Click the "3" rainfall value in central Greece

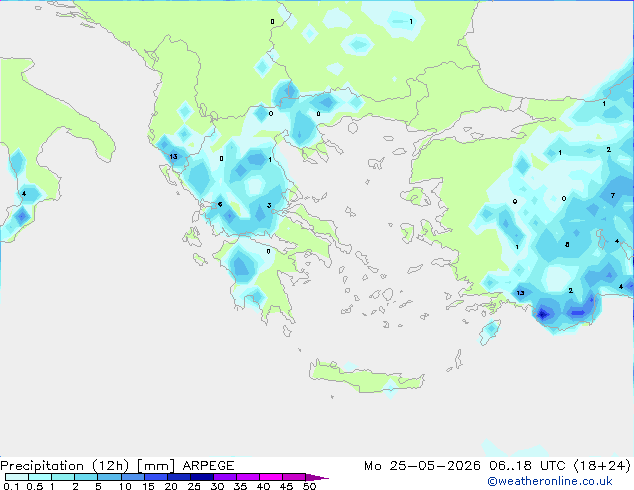[x=269, y=206]
